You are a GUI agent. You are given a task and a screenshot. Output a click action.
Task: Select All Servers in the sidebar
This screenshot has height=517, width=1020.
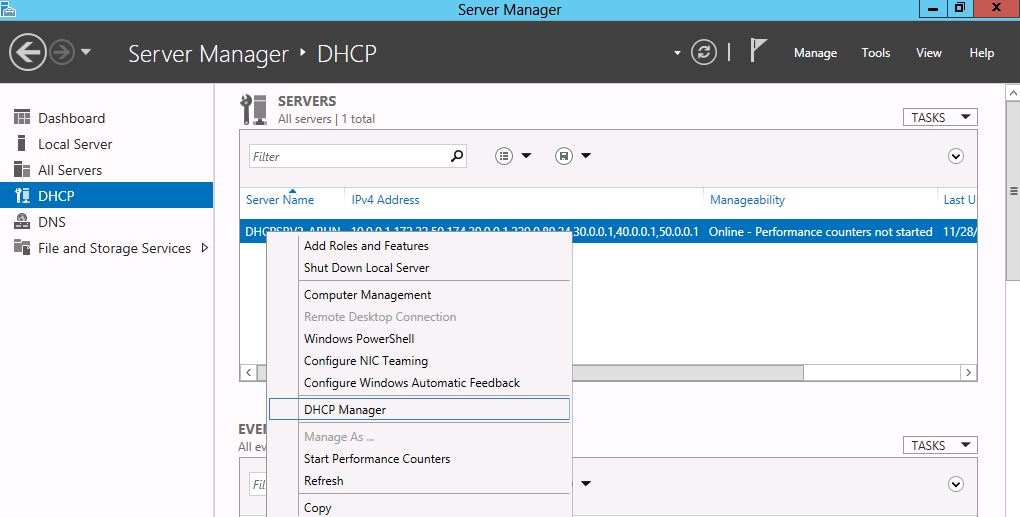(107, 170)
